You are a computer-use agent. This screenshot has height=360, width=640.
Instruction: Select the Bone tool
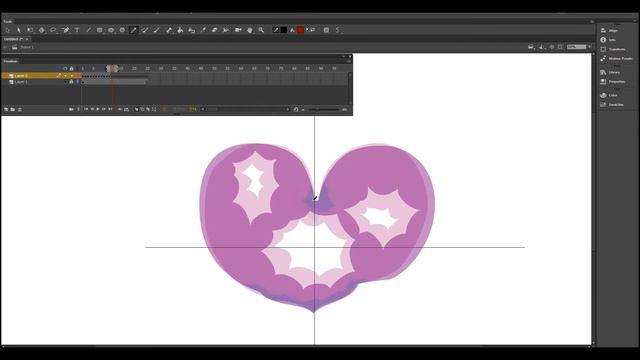pyautogui.click(x=169, y=30)
